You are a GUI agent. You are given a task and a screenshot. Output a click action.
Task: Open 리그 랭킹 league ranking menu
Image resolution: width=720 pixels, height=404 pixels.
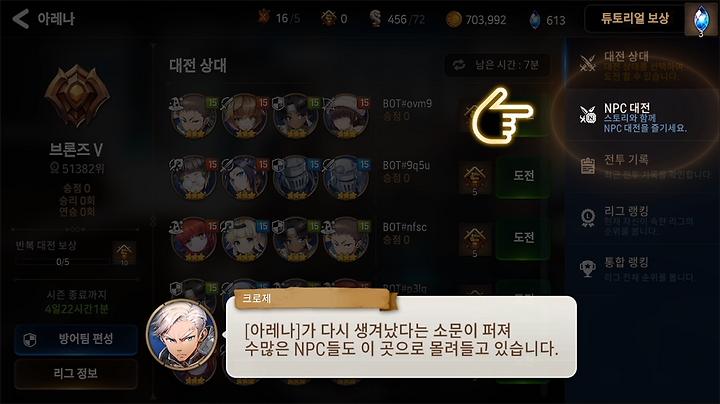tap(642, 218)
